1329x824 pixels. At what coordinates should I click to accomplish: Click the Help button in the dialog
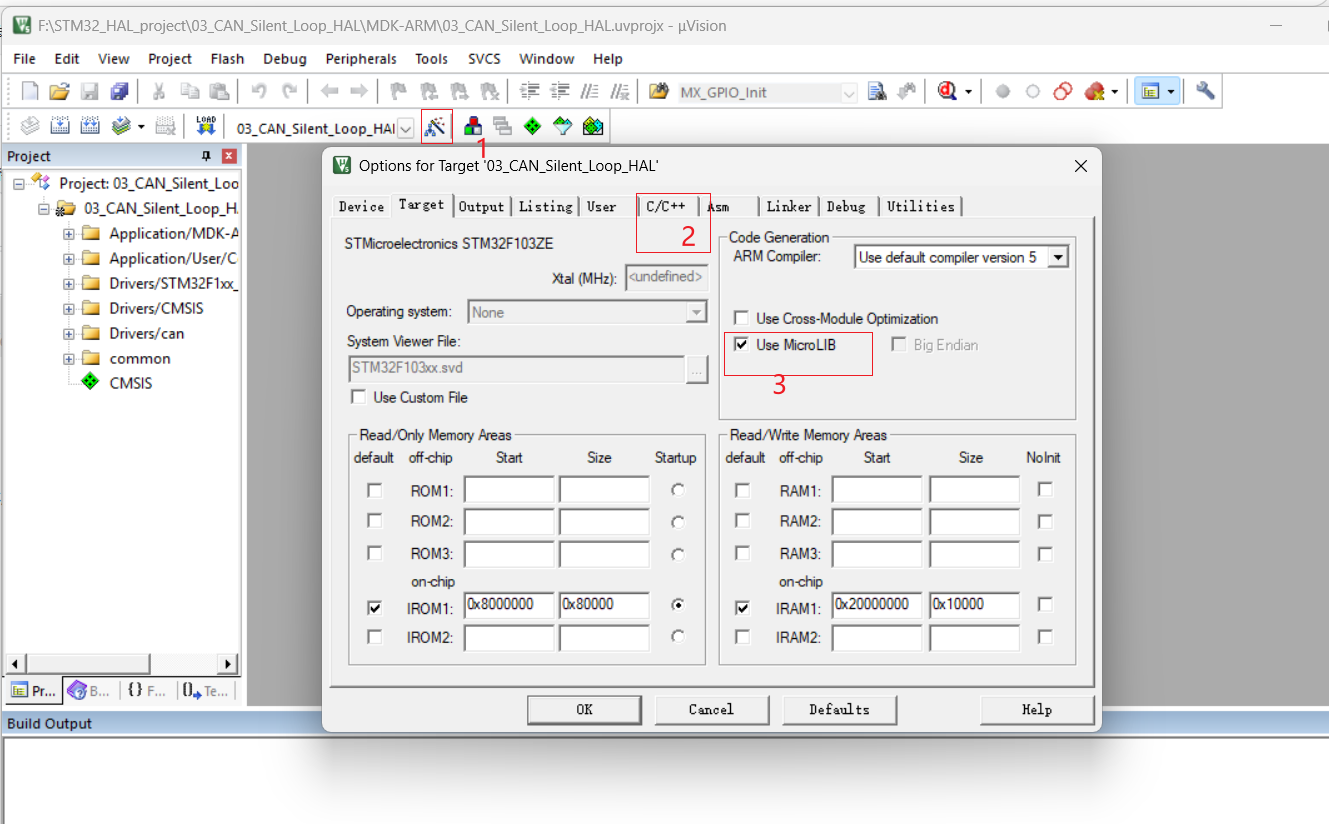(1036, 709)
